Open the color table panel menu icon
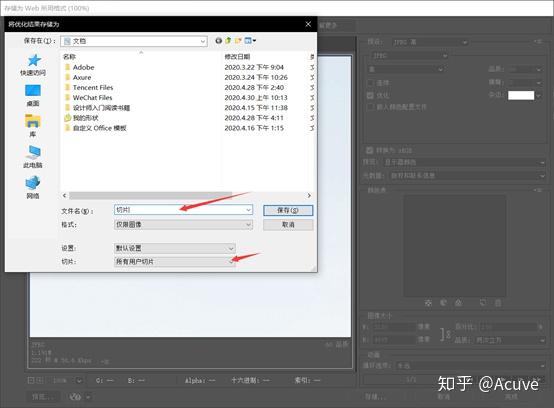This screenshot has height=408, width=554. 538,190
